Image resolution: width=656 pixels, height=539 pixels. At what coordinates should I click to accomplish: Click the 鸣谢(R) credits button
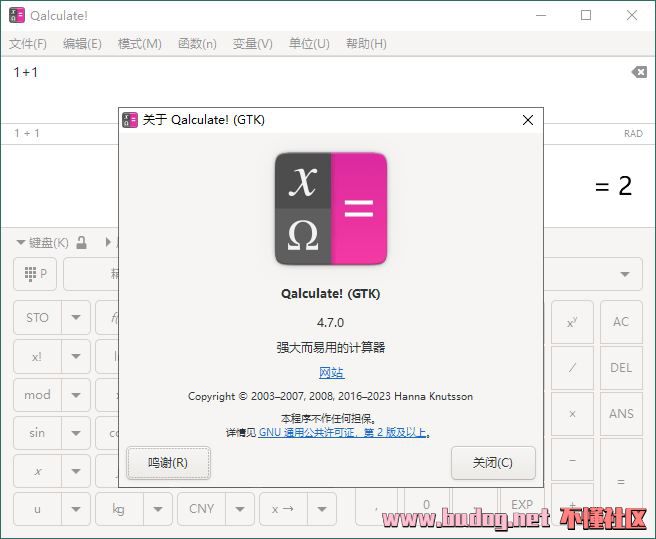pos(168,463)
